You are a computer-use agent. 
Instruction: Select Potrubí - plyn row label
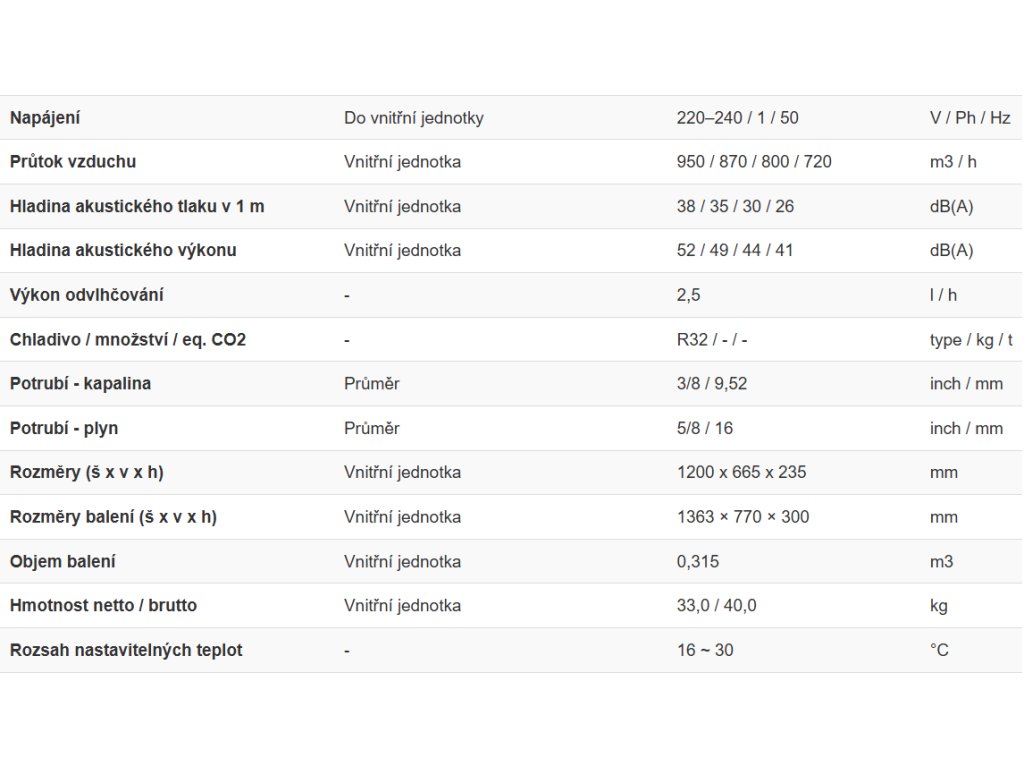[x=64, y=428]
